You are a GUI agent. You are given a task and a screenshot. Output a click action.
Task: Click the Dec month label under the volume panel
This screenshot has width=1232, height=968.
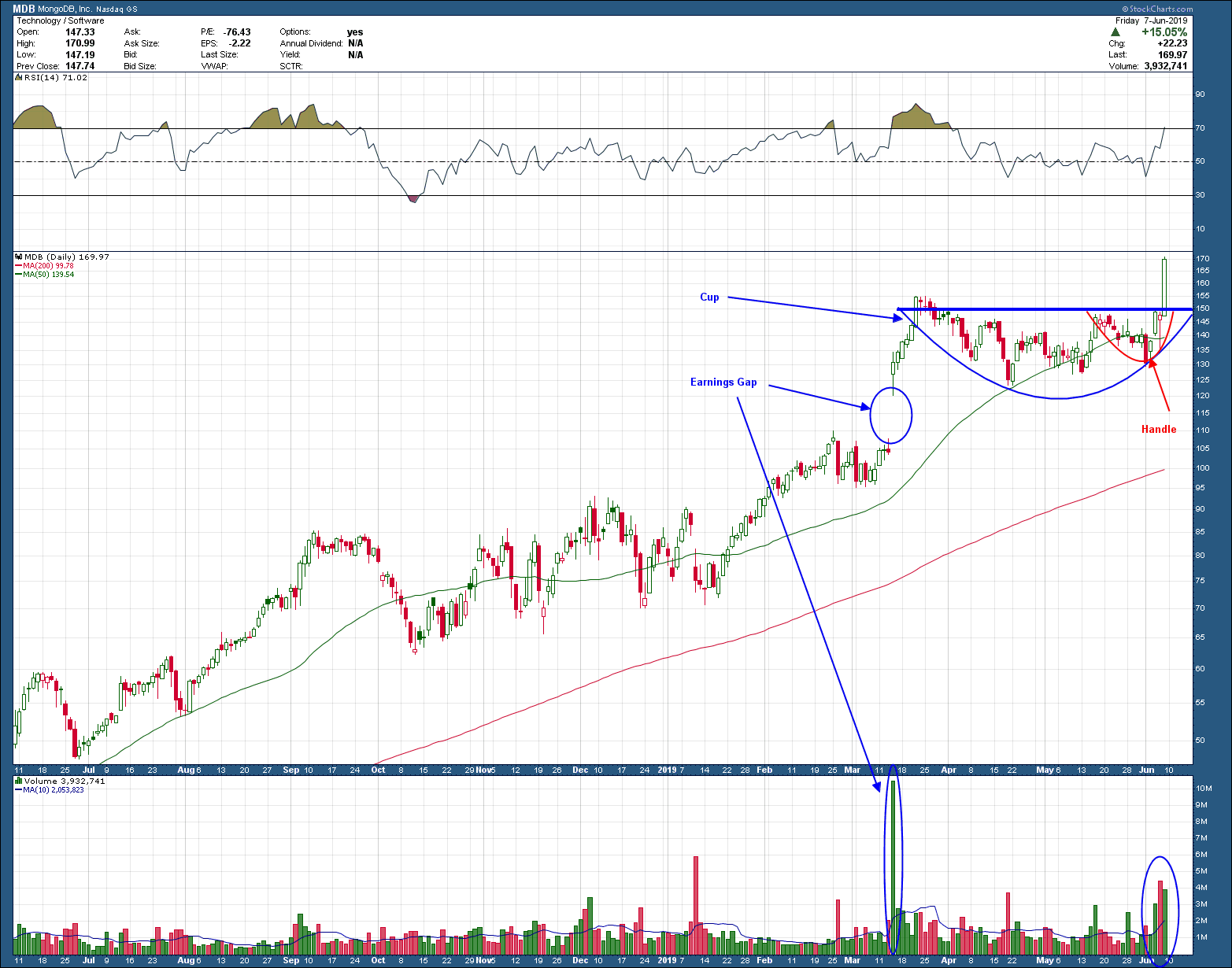(x=580, y=961)
